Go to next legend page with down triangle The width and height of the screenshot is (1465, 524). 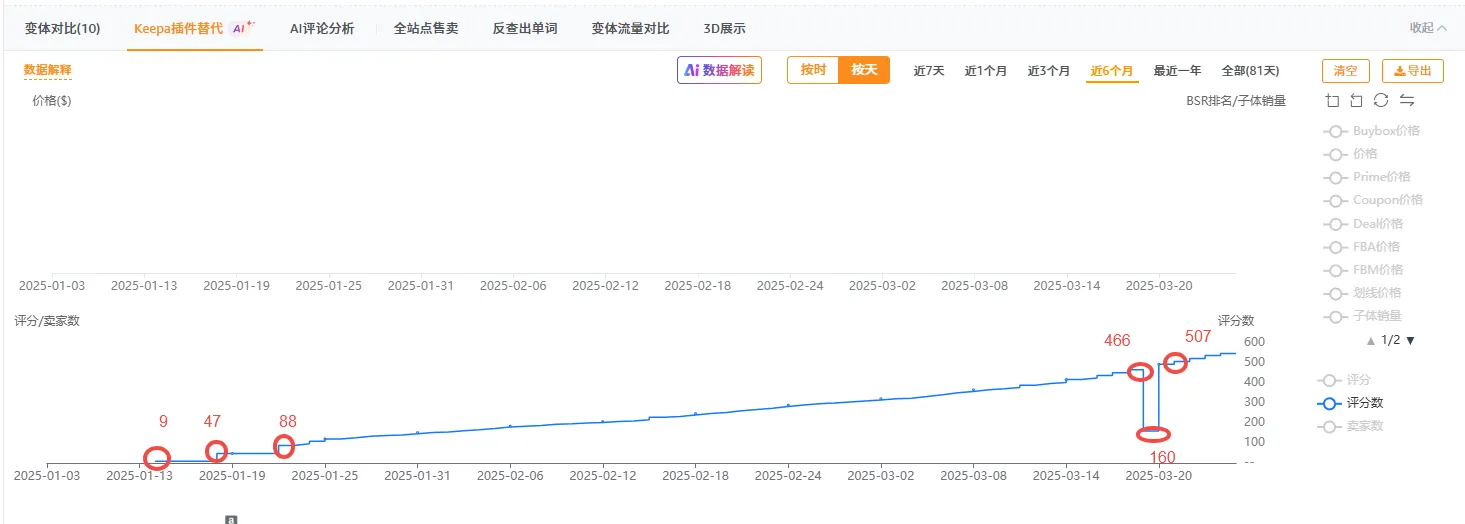pos(1410,340)
